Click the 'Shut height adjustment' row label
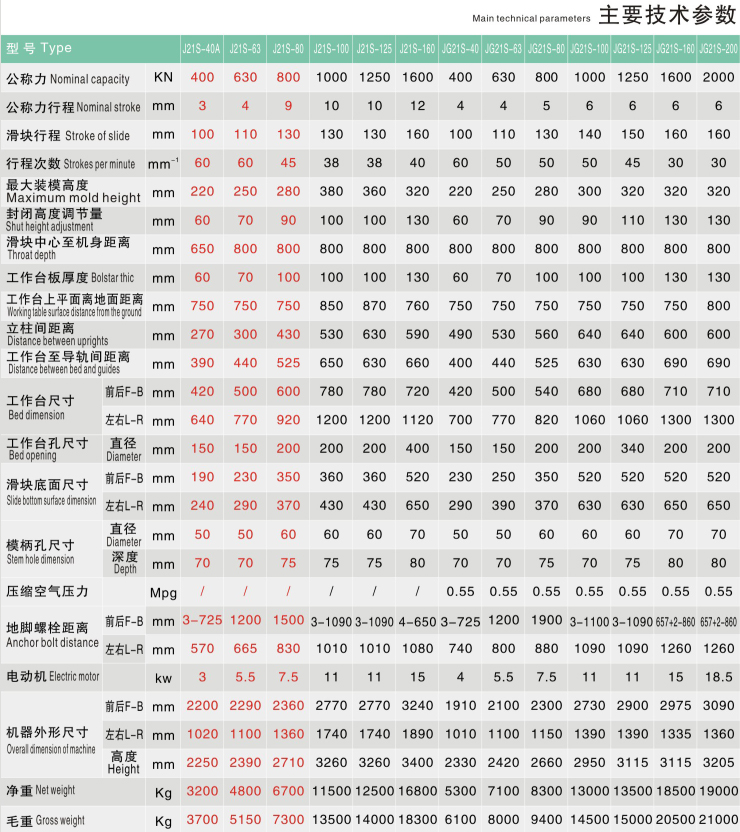Image resolution: width=740 pixels, height=832 pixels. click(54, 220)
